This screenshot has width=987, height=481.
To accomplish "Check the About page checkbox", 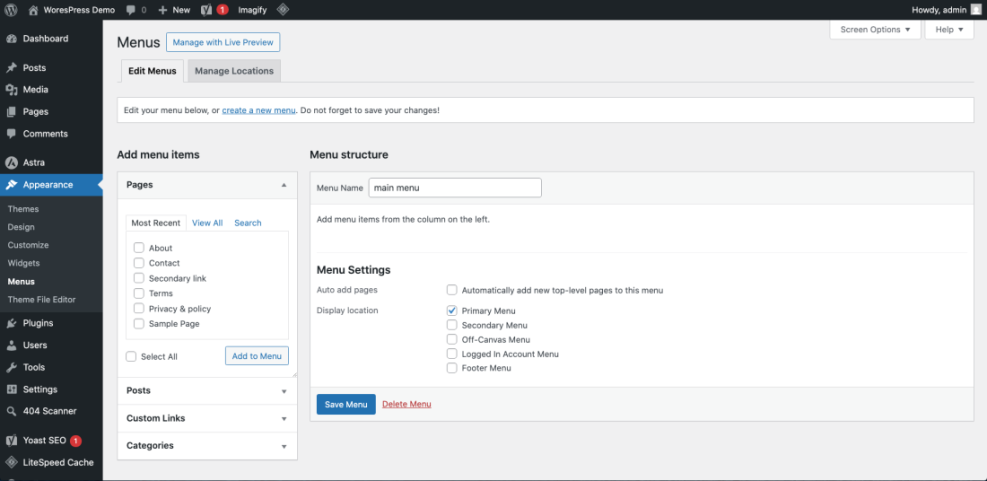I will 139,248.
